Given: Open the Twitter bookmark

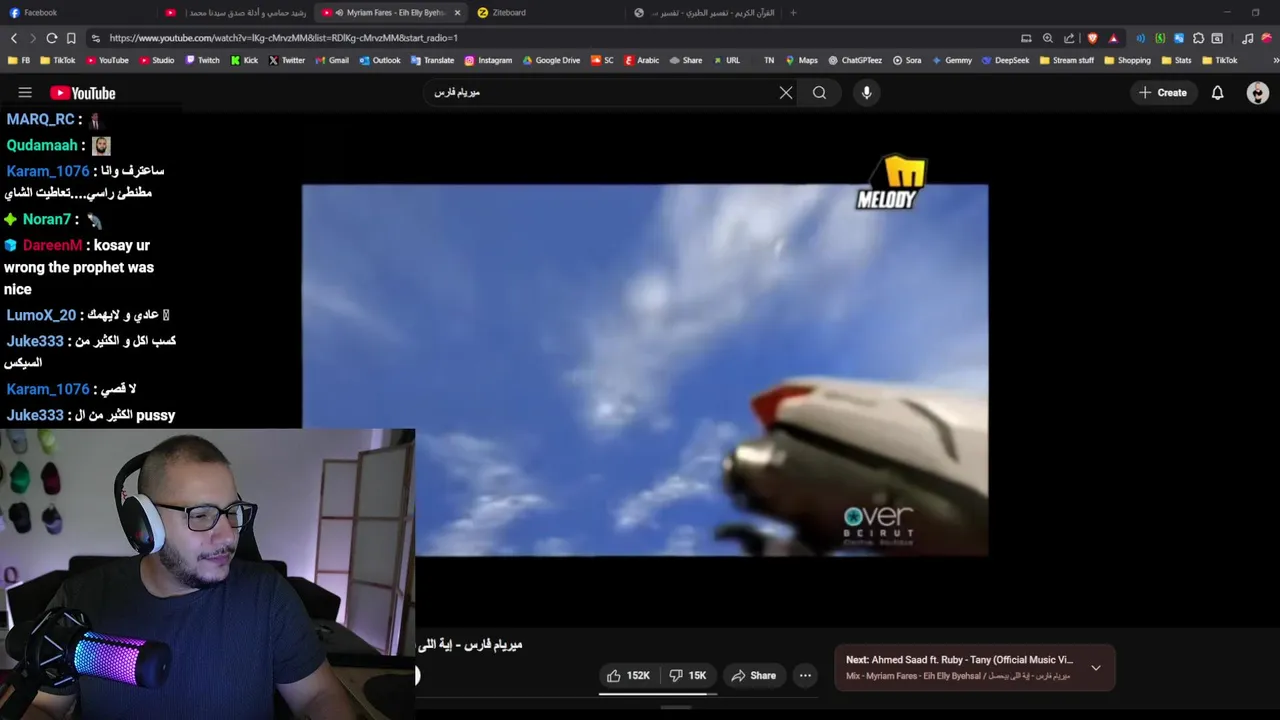Looking at the screenshot, I should [286, 60].
